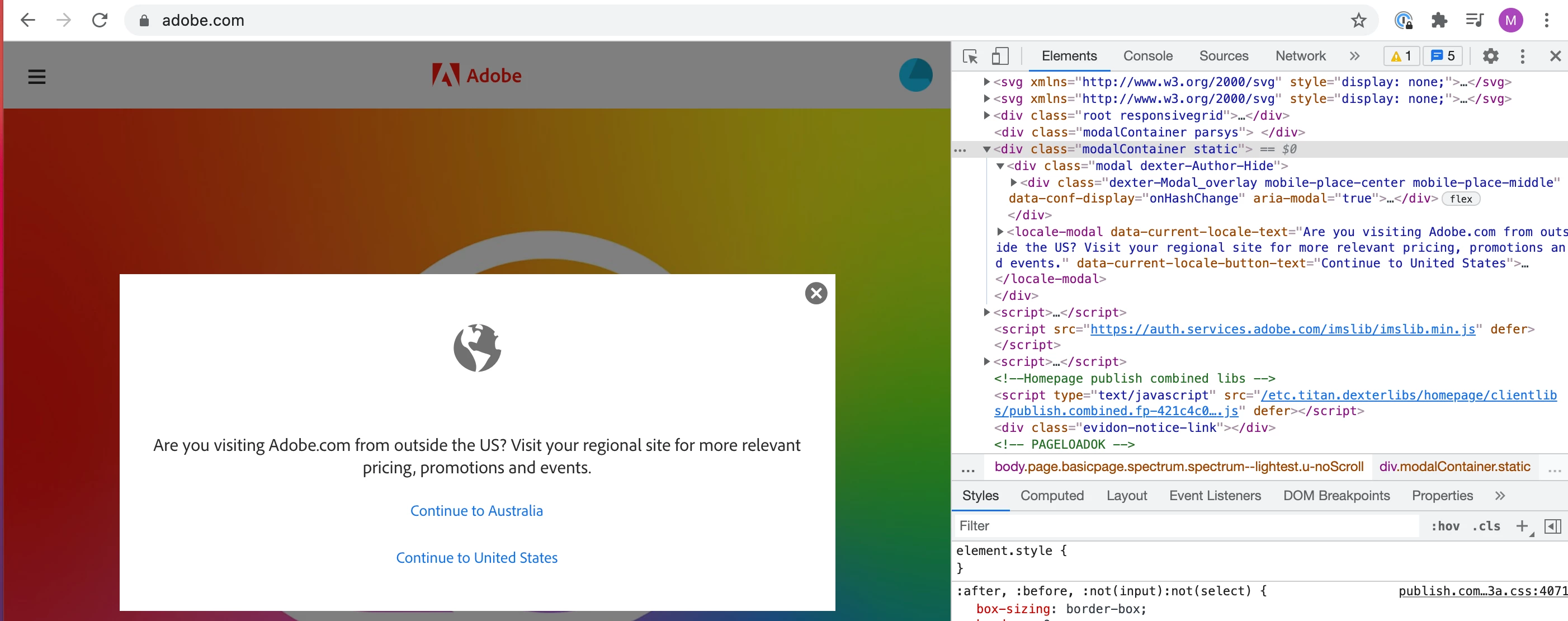The image size is (1568, 621).
Task: Click the Adobe hamburger menu icon
Action: (x=36, y=77)
